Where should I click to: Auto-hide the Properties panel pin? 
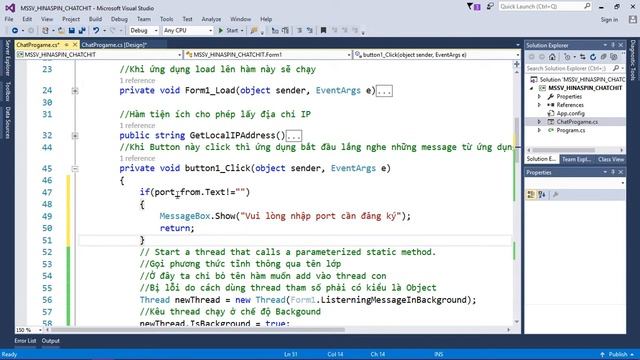click(x=613, y=172)
